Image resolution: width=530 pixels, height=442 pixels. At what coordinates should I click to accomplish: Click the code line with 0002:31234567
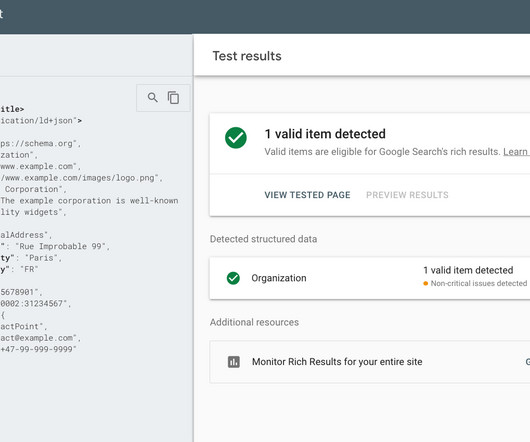point(35,303)
